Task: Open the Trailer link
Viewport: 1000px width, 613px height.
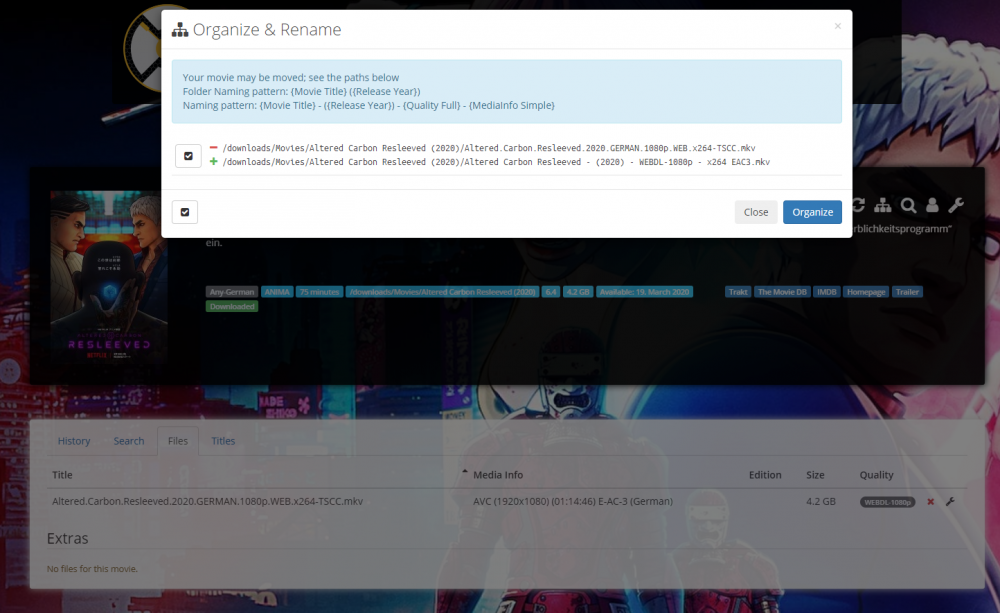Action: click(907, 292)
